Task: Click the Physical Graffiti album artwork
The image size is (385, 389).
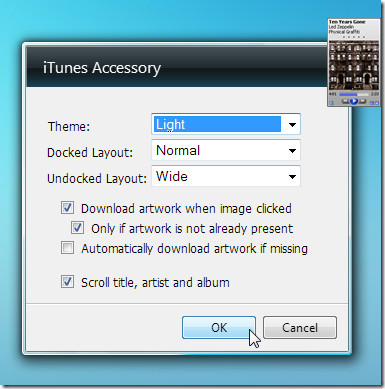Action: point(354,65)
